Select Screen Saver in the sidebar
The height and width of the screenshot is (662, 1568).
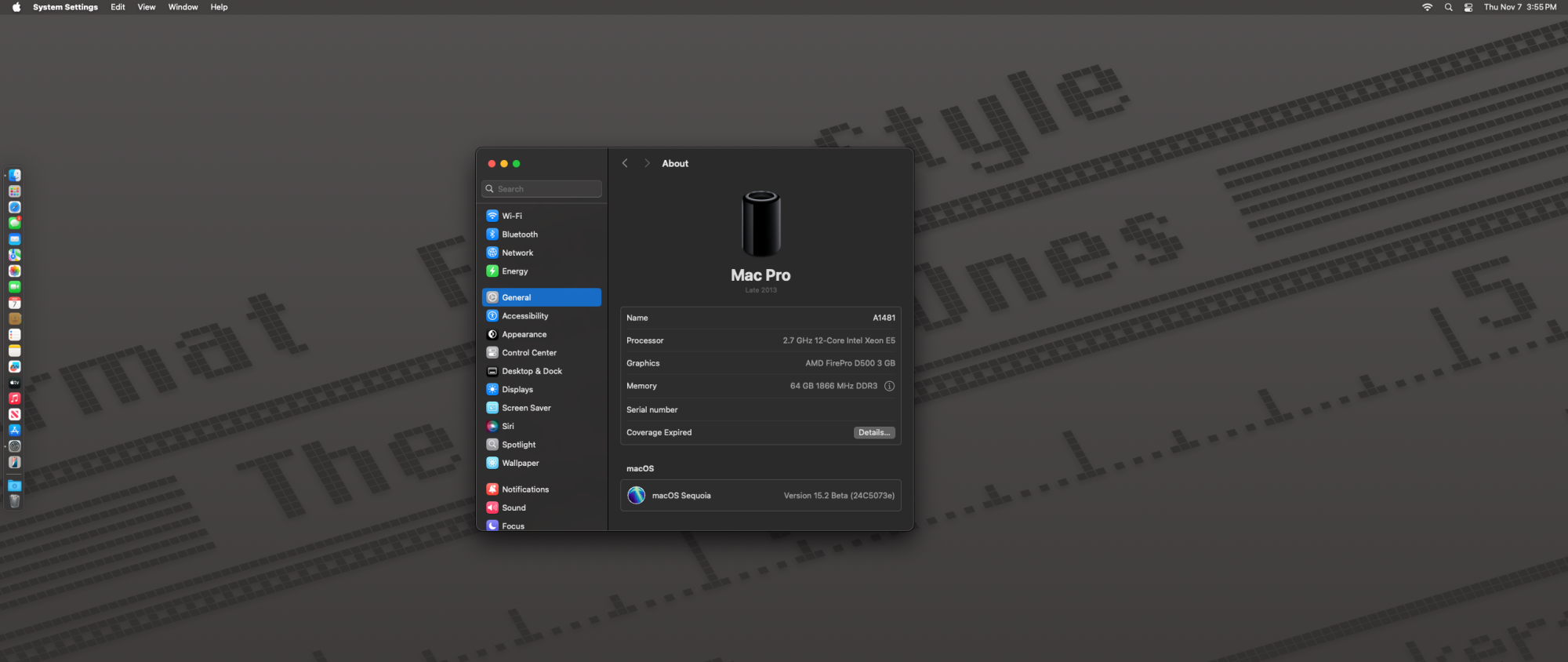(542, 408)
